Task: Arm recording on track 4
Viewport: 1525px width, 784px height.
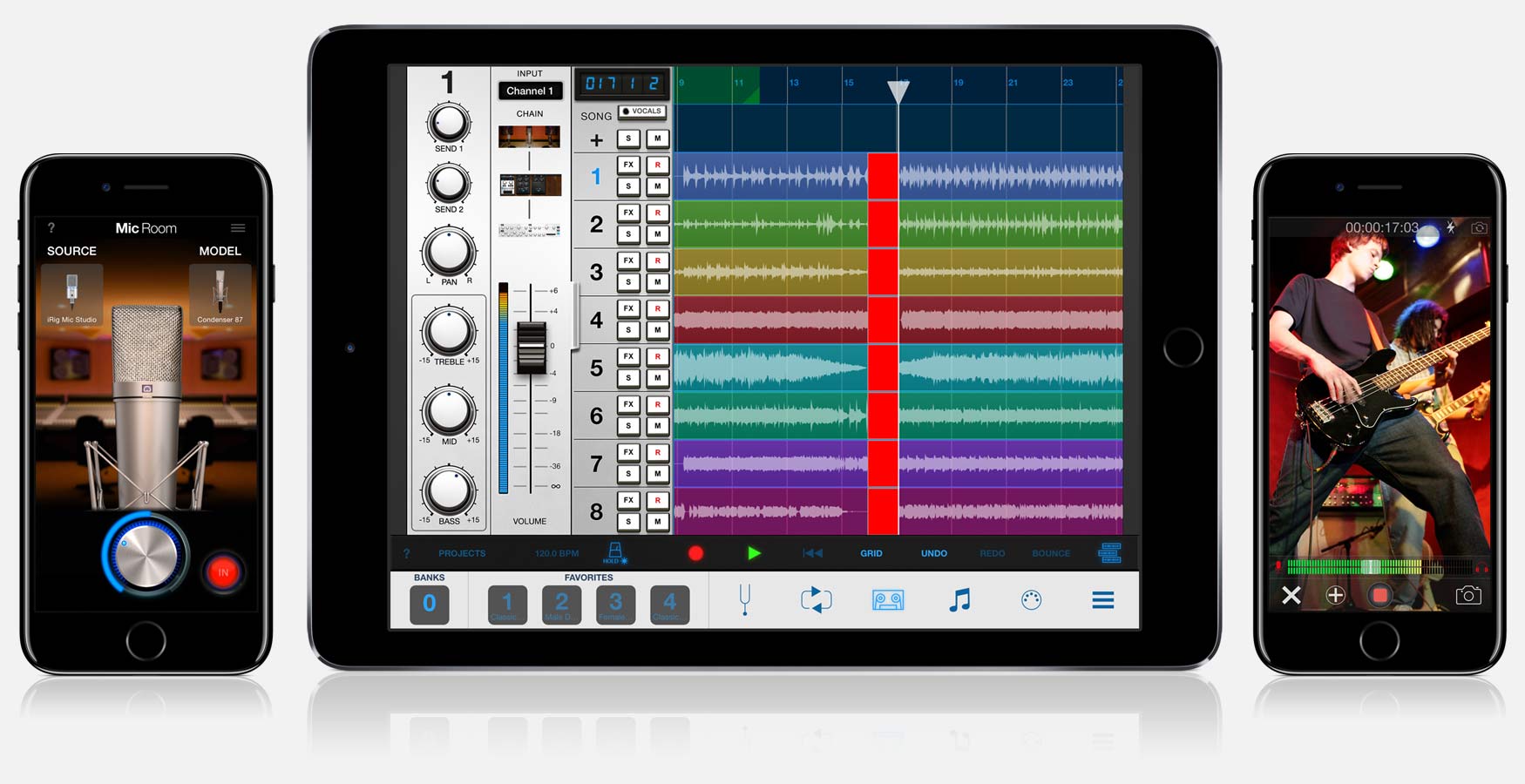Action: [x=657, y=308]
